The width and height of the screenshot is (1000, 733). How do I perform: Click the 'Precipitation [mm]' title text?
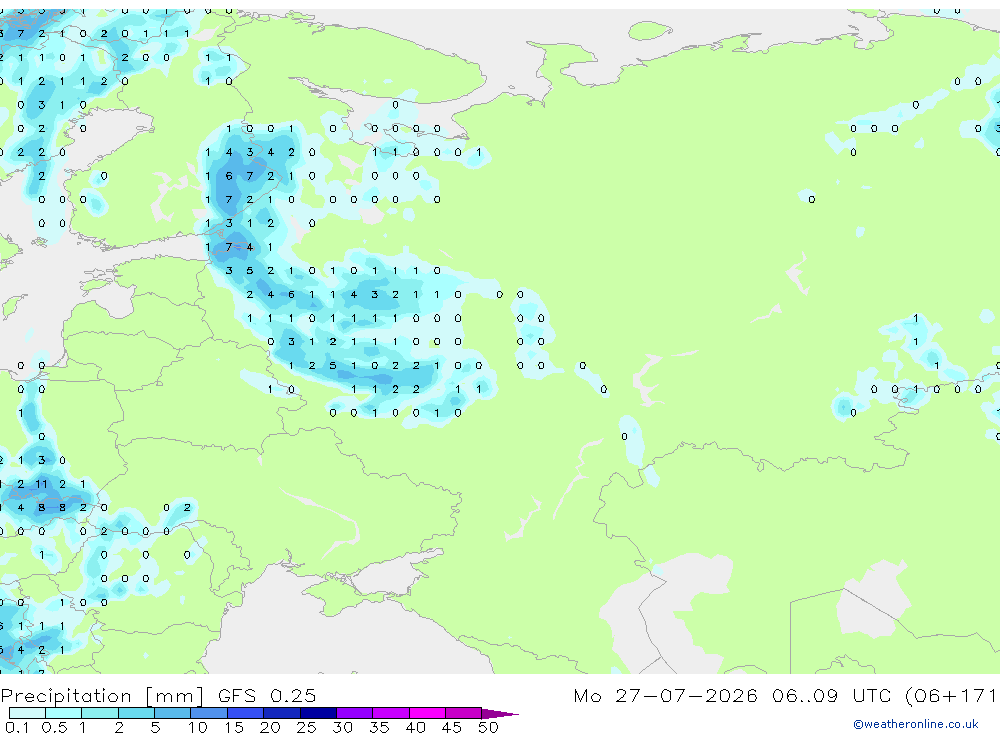[102, 696]
